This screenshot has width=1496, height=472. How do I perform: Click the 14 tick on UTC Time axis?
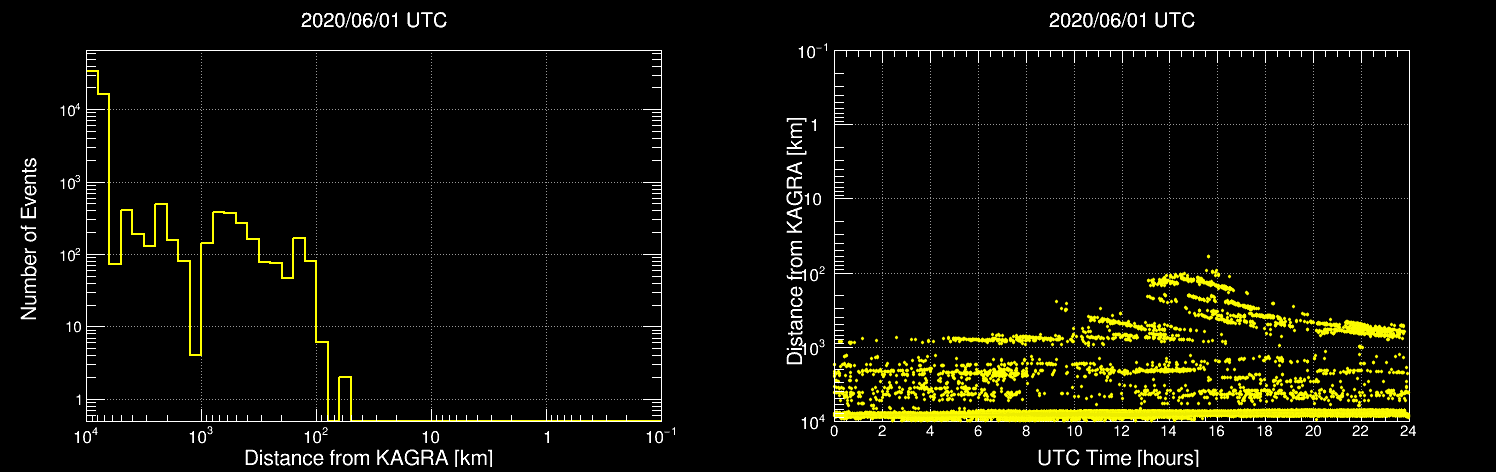(x=1169, y=432)
